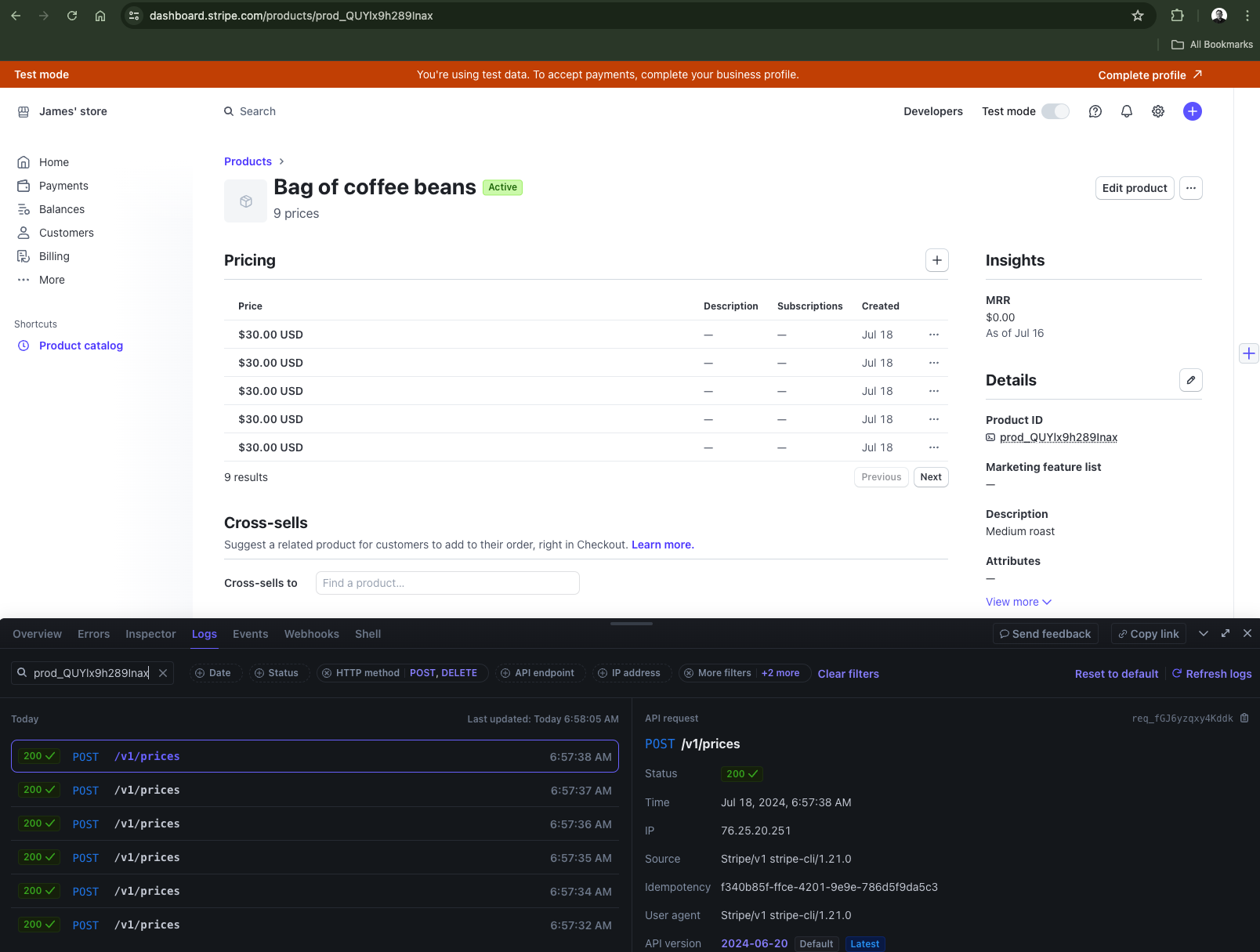The width and height of the screenshot is (1260, 952).
Task: Expand View more in Details
Action: pyautogui.click(x=1019, y=602)
